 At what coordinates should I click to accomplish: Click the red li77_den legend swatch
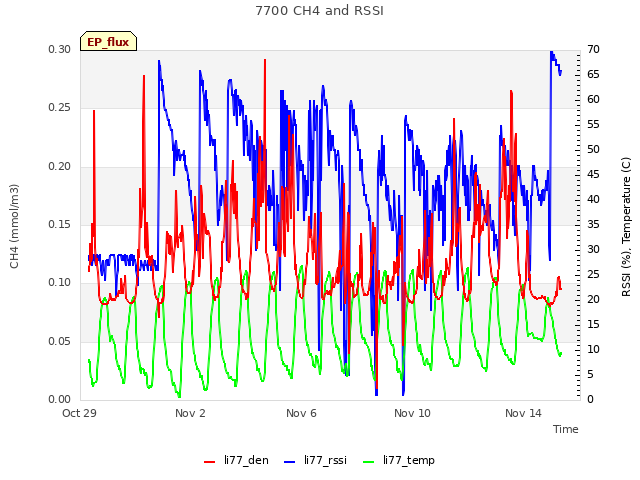coord(209,462)
